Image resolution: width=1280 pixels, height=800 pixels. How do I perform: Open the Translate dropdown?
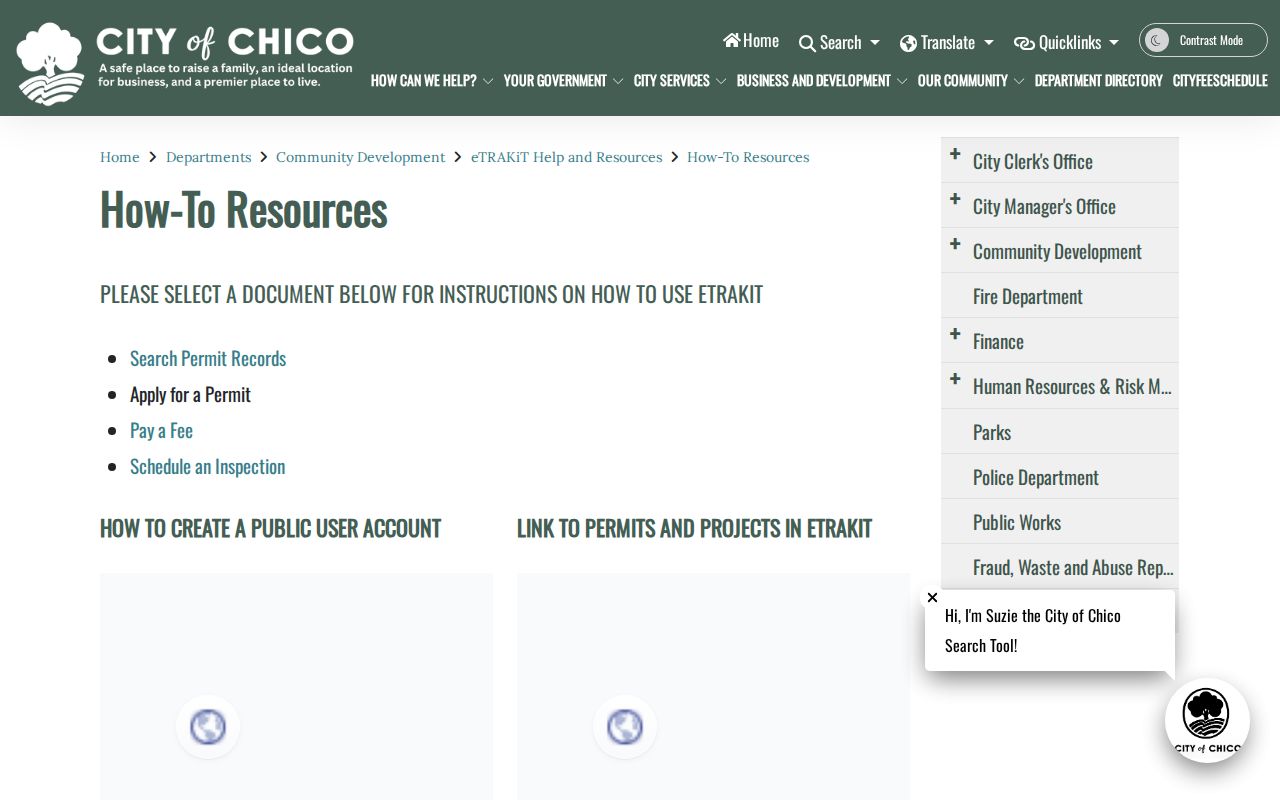(x=947, y=43)
